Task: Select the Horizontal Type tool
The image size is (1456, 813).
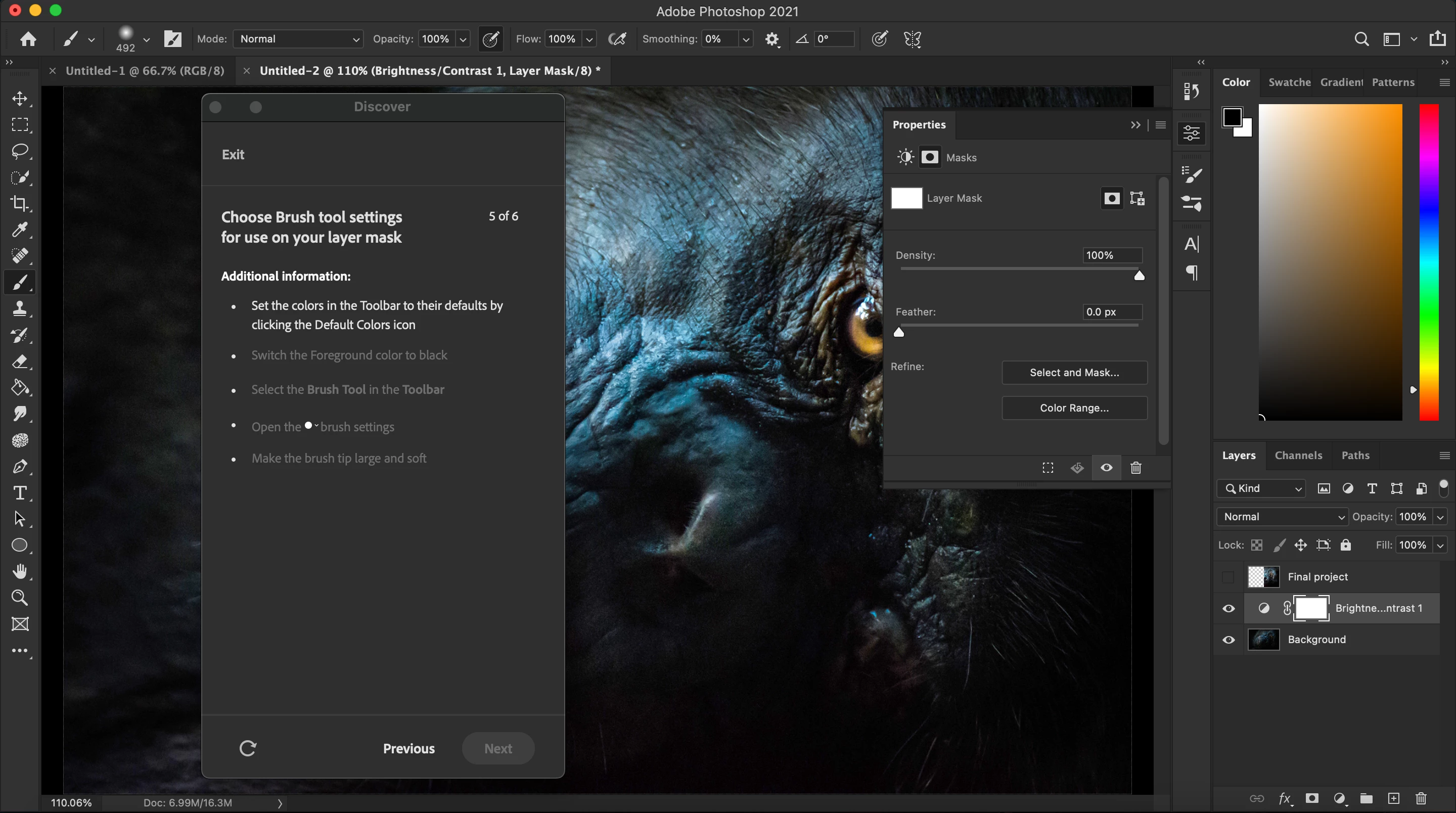Action: 20,493
